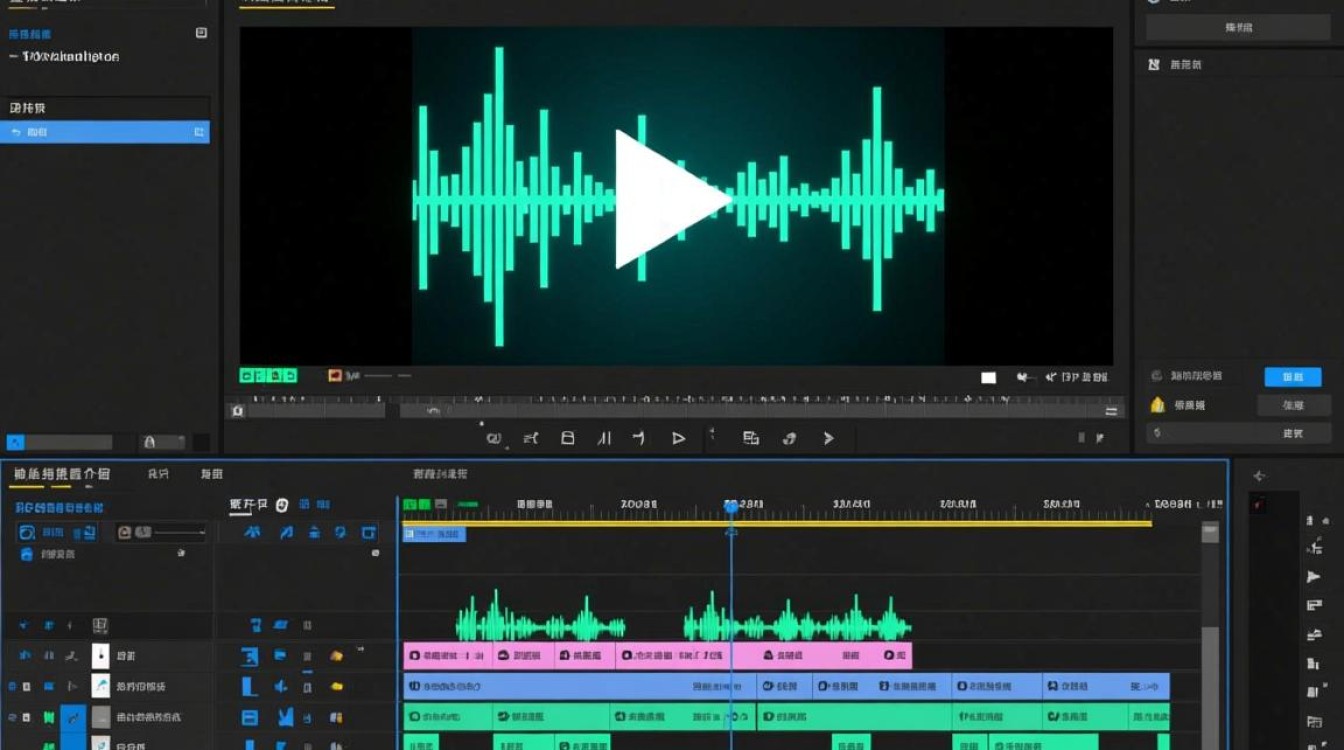The width and height of the screenshot is (1344, 750).
Task: Click the blue playhead handle on timeline ruler
Action: coord(731,507)
